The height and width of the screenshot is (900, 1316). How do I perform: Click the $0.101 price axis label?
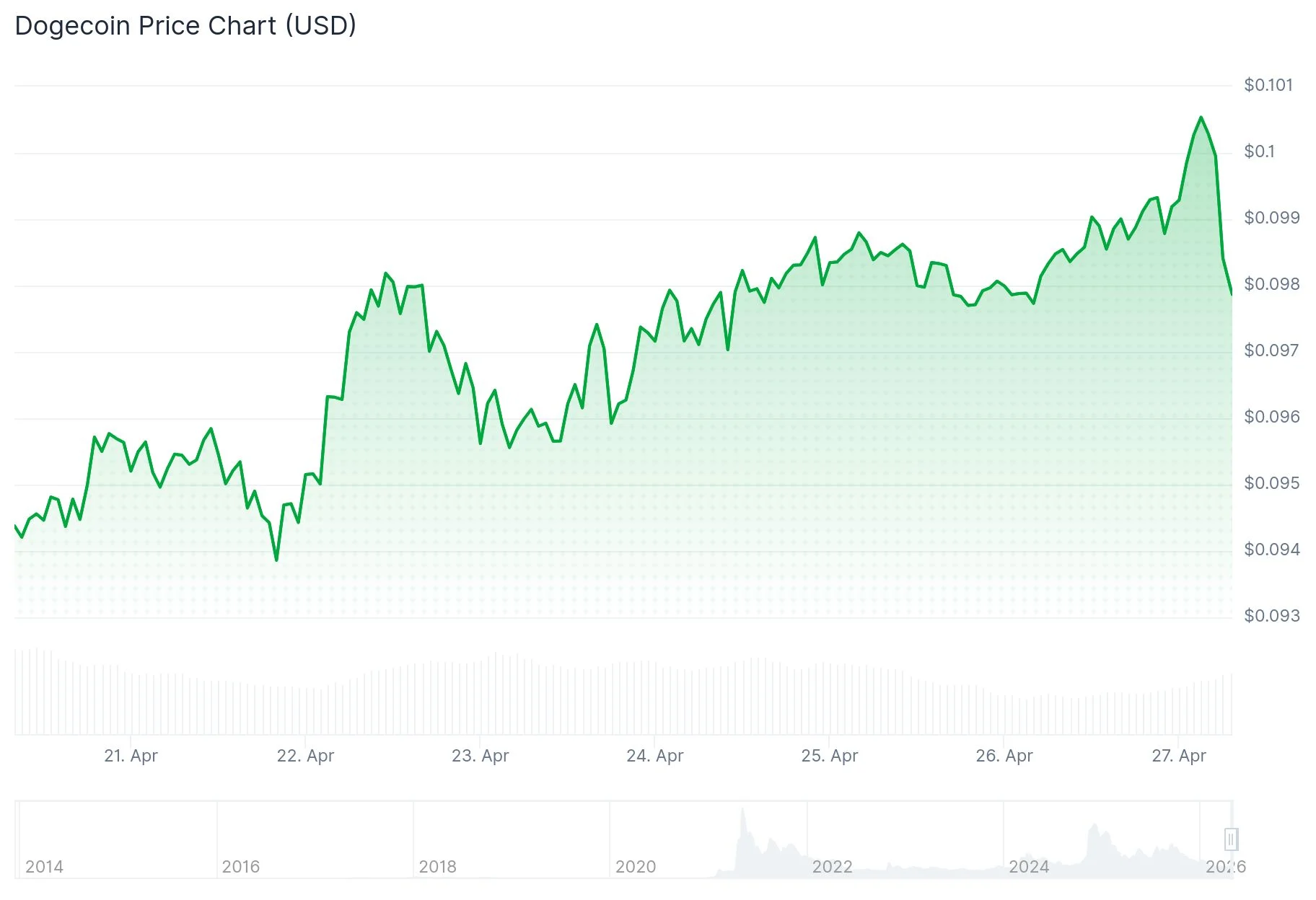tap(1268, 85)
